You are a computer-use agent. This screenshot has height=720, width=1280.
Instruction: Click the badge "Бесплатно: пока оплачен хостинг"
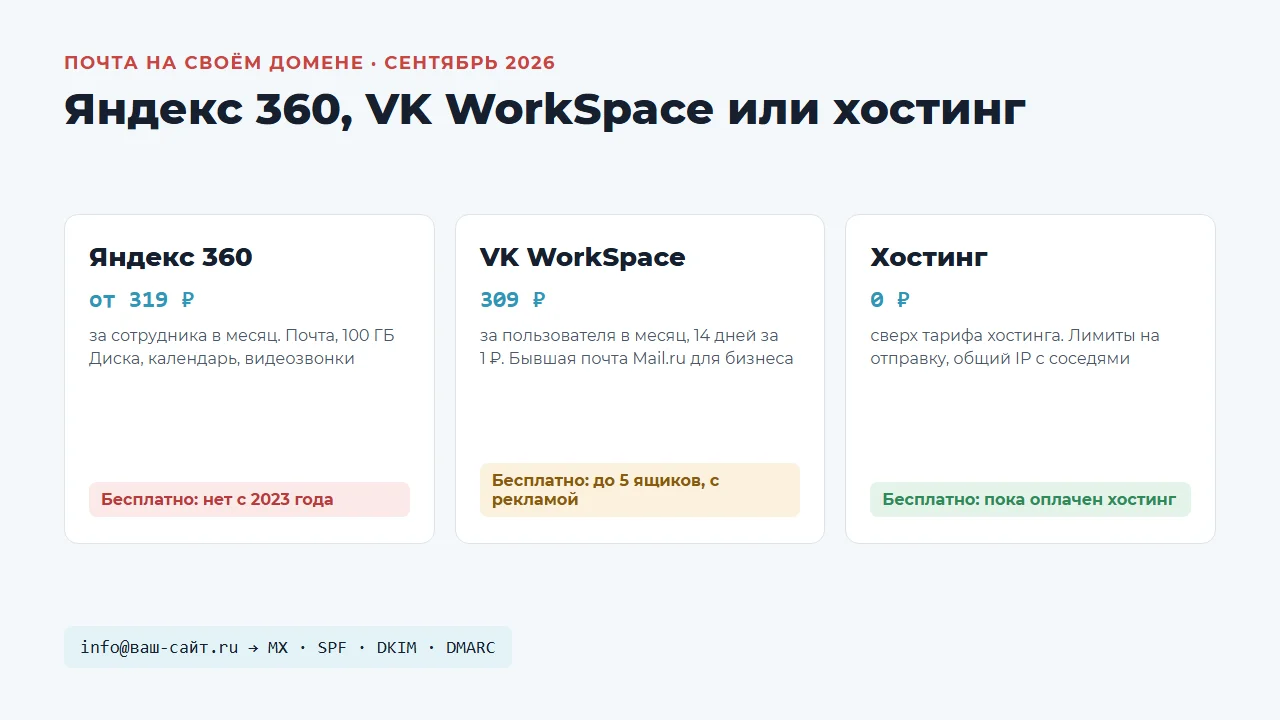click(1030, 499)
